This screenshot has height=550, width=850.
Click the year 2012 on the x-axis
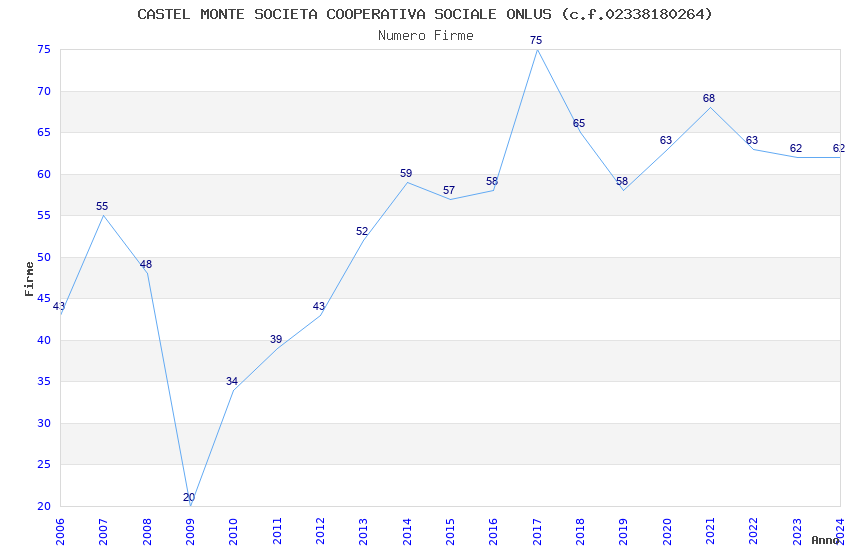(320, 531)
